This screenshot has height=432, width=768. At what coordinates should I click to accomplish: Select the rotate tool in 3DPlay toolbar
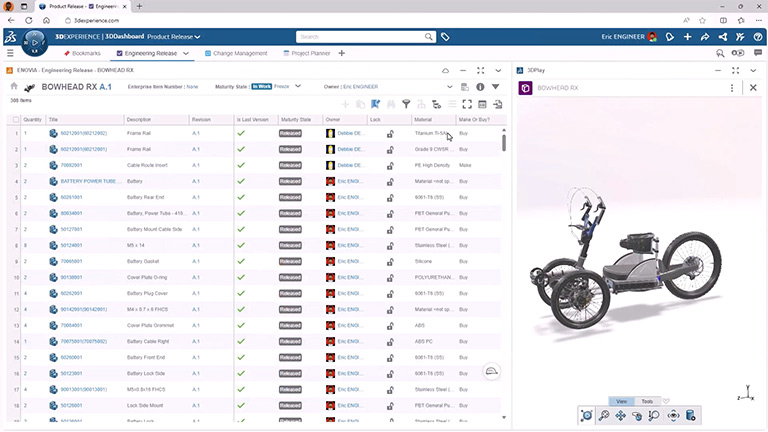tap(637, 415)
